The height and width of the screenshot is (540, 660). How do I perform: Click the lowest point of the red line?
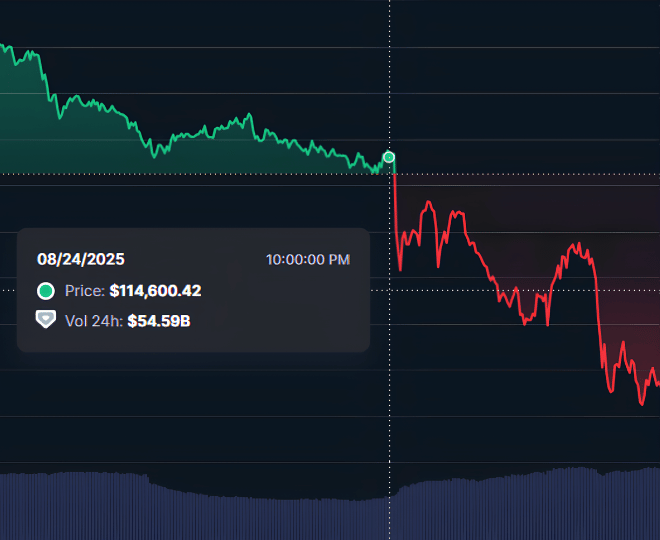pyautogui.click(x=641, y=404)
